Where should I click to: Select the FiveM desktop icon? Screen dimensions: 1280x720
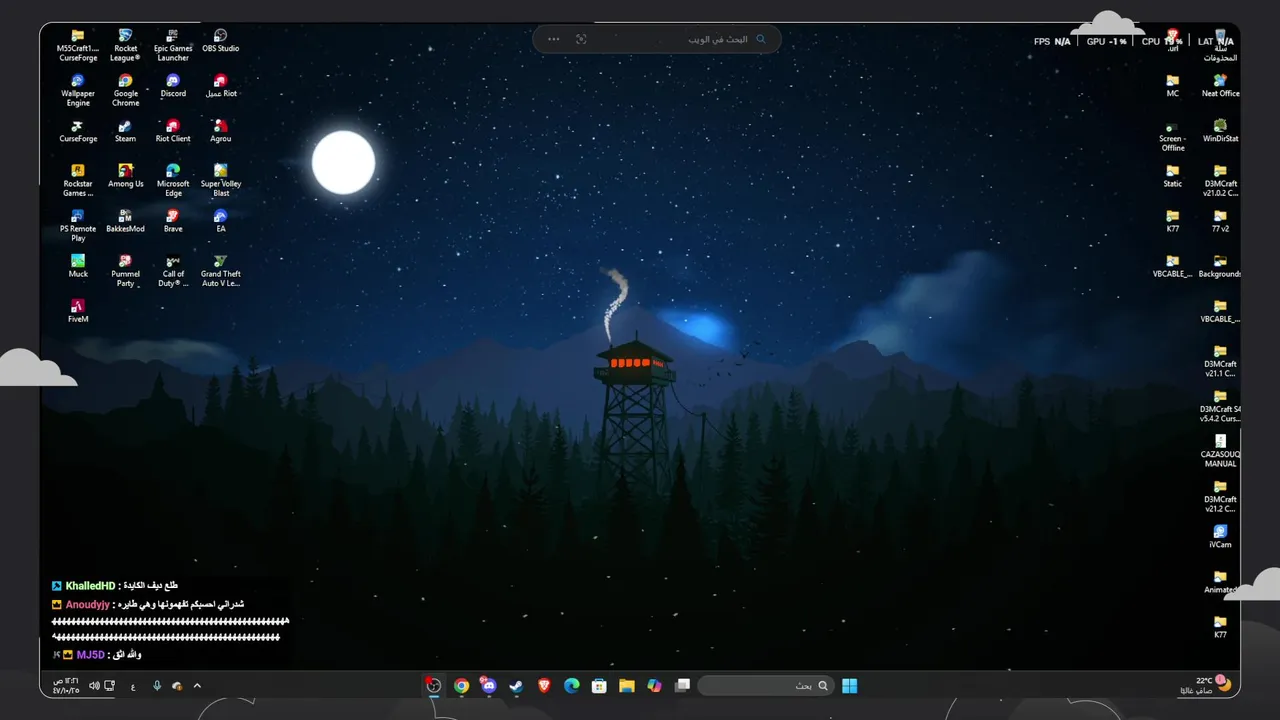tap(78, 311)
